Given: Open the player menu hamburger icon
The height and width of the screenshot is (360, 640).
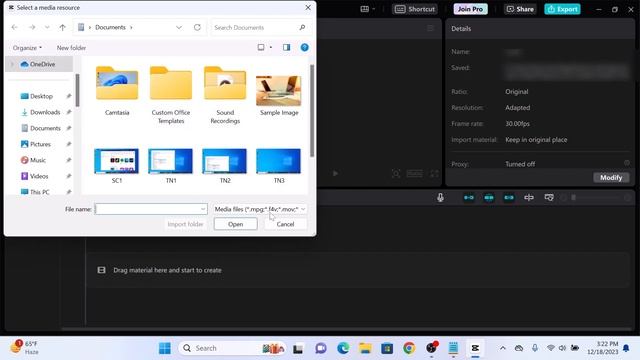Looking at the screenshot, I should (x=430, y=28).
